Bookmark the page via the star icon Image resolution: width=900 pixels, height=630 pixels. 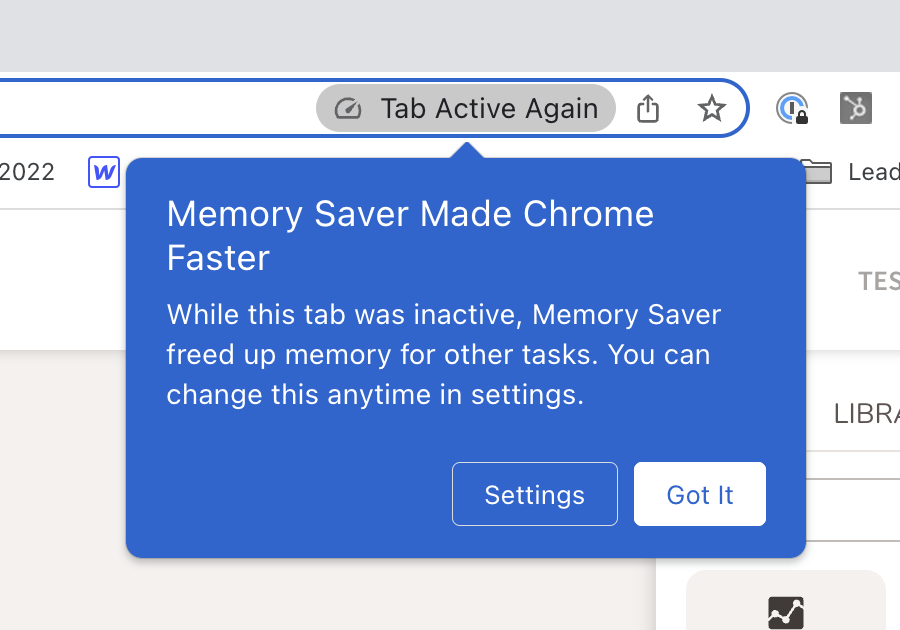(712, 108)
